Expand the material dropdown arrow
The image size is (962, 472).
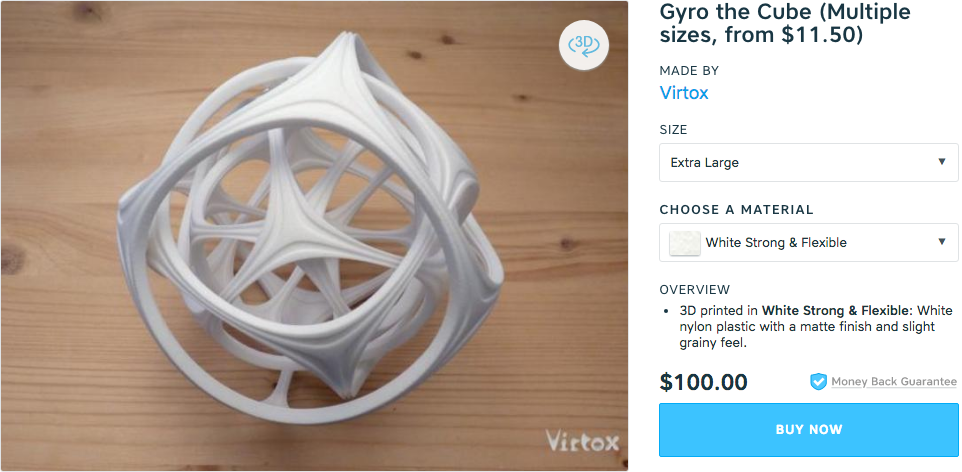point(942,242)
